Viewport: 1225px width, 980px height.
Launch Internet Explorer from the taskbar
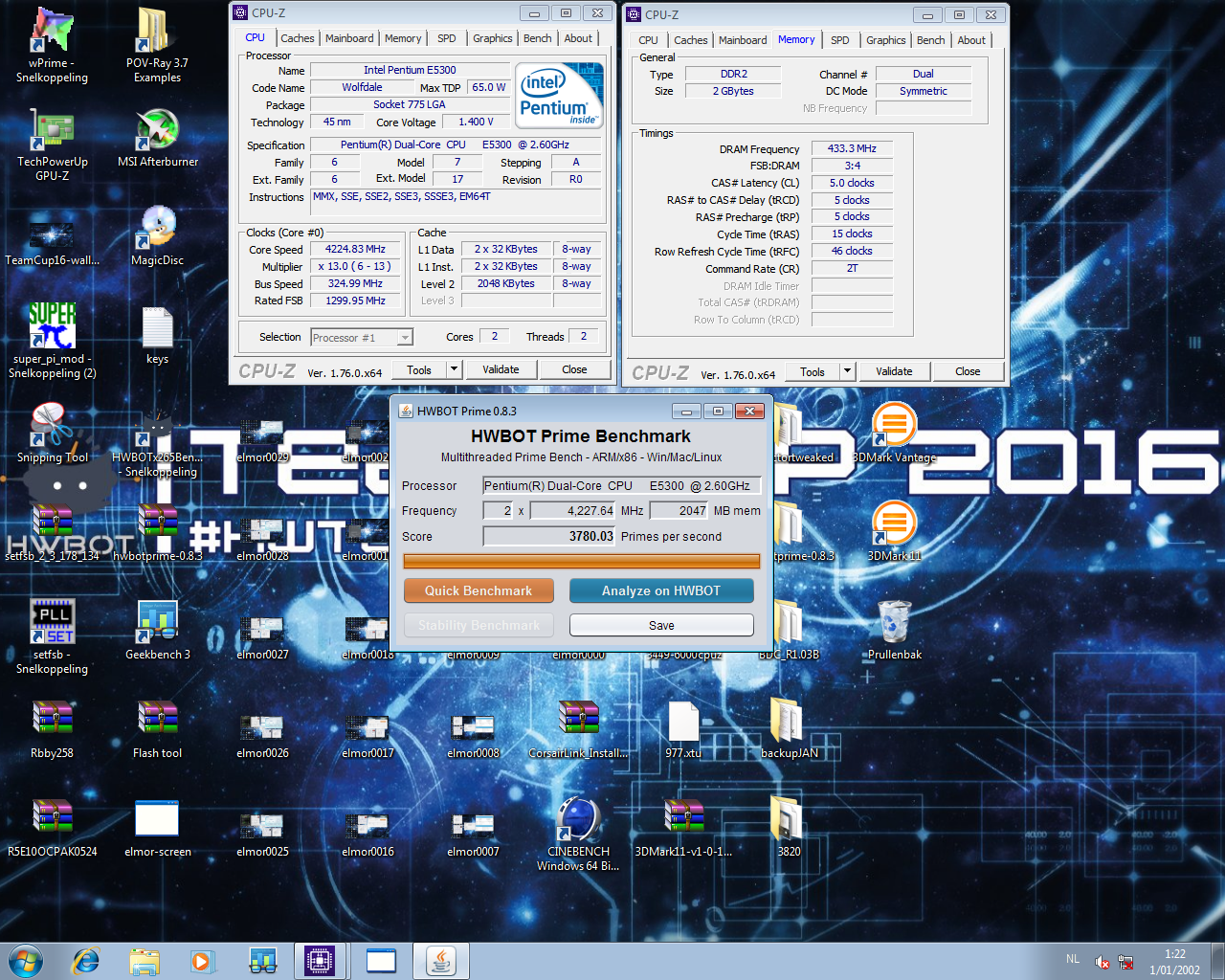86,961
